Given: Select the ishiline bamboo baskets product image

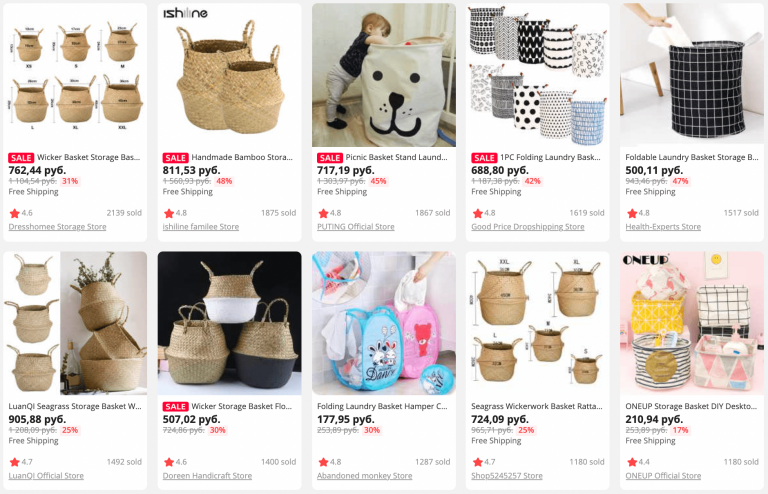Looking at the screenshot, I should (x=229, y=75).
